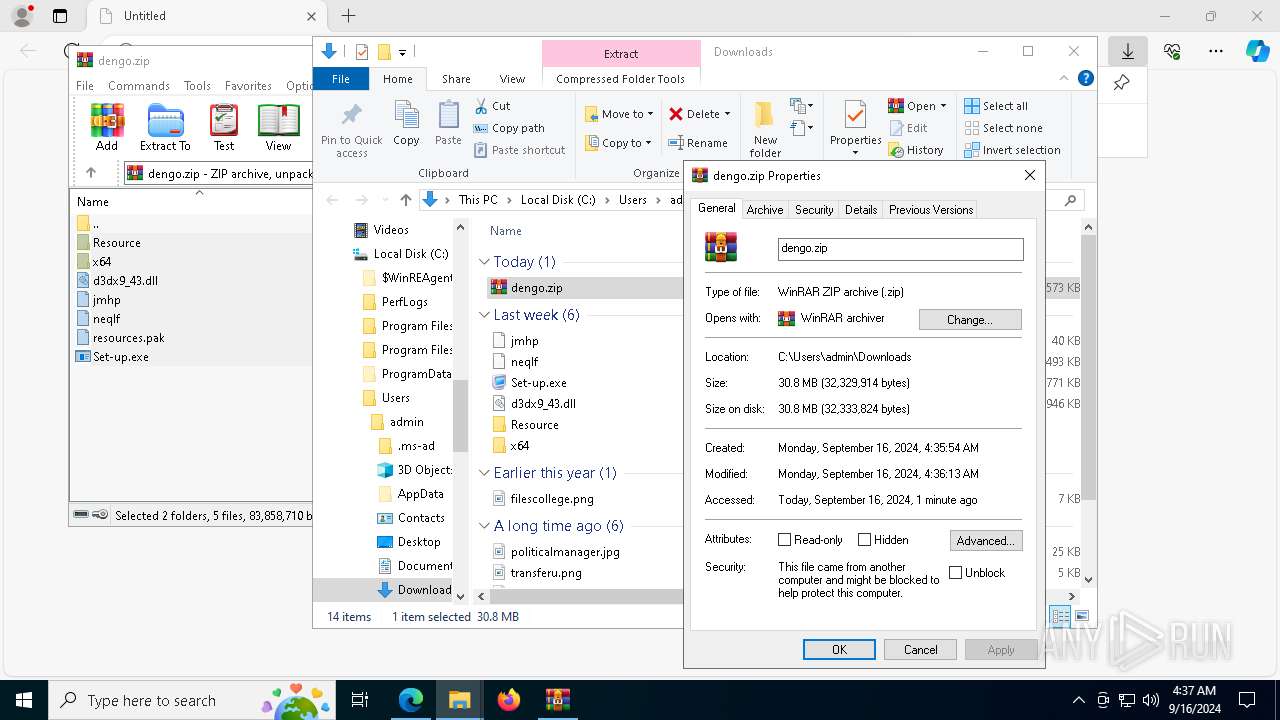Collapse the A long time ago (6) group
The image size is (1280, 720).
coord(485,526)
